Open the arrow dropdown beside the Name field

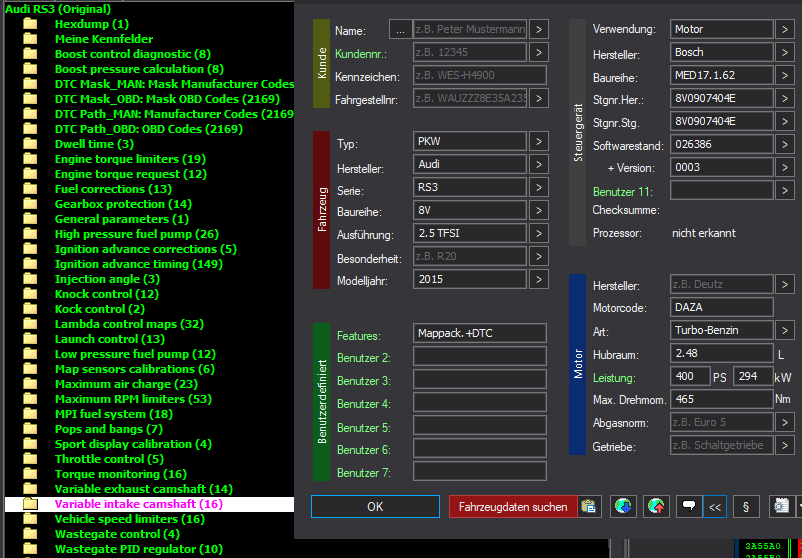pos(539,30)
